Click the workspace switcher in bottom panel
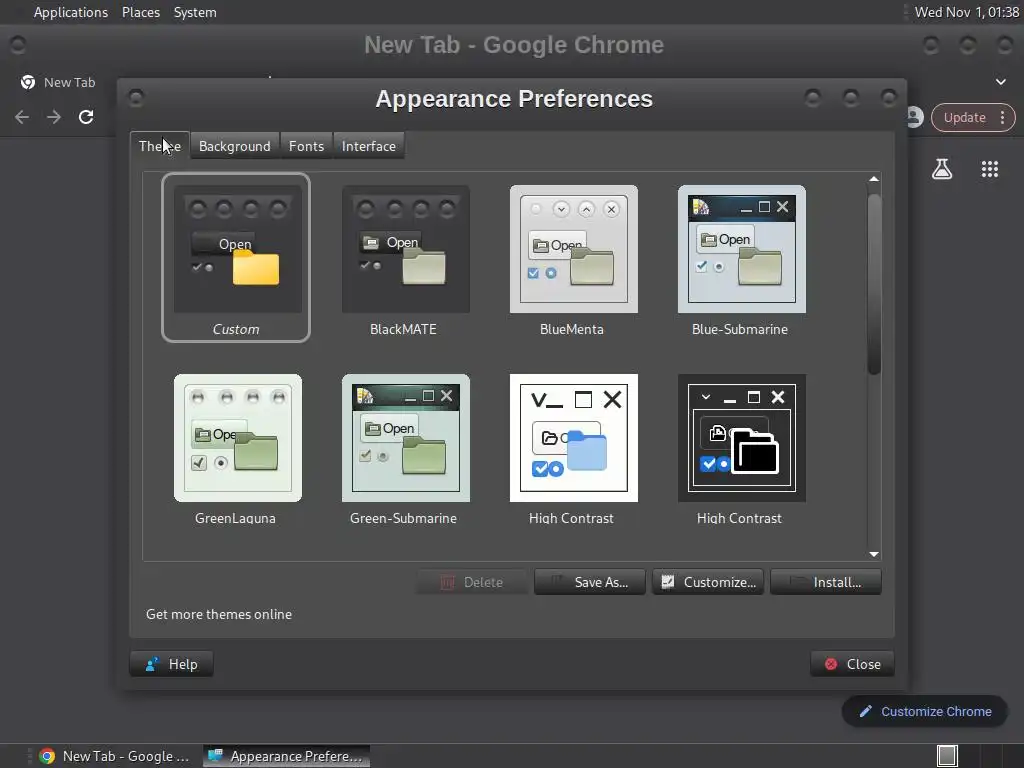The image size is (1024, 768). [x=947, y=756]
